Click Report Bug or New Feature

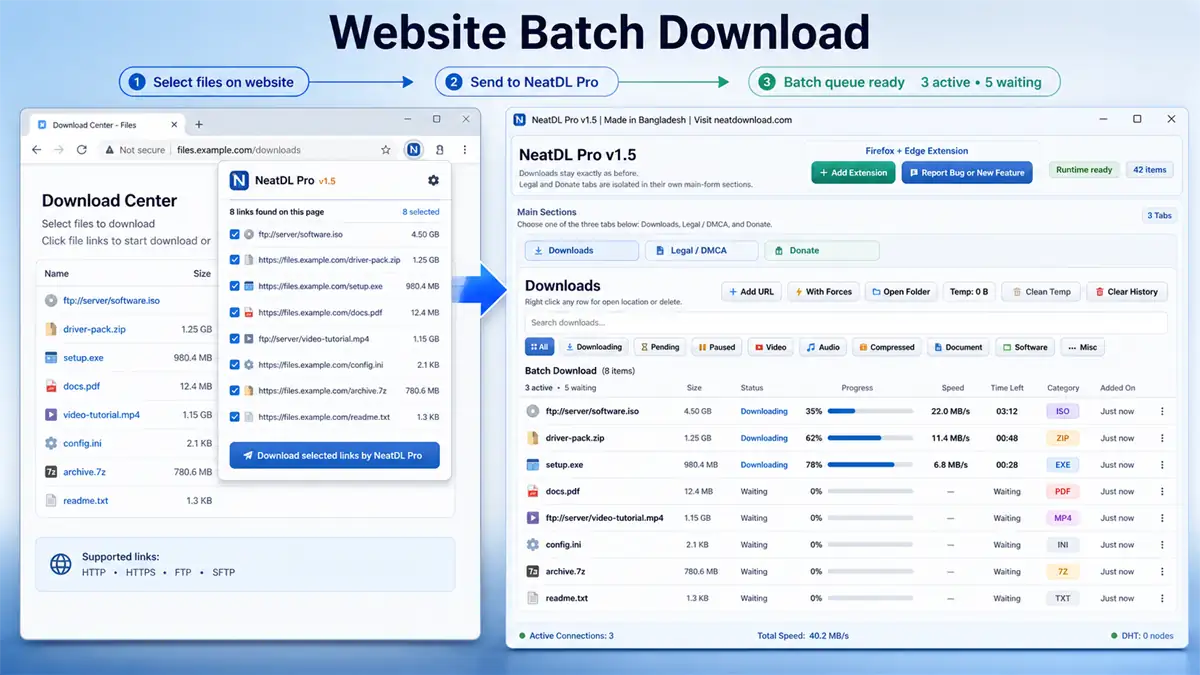tap(966, 172)
